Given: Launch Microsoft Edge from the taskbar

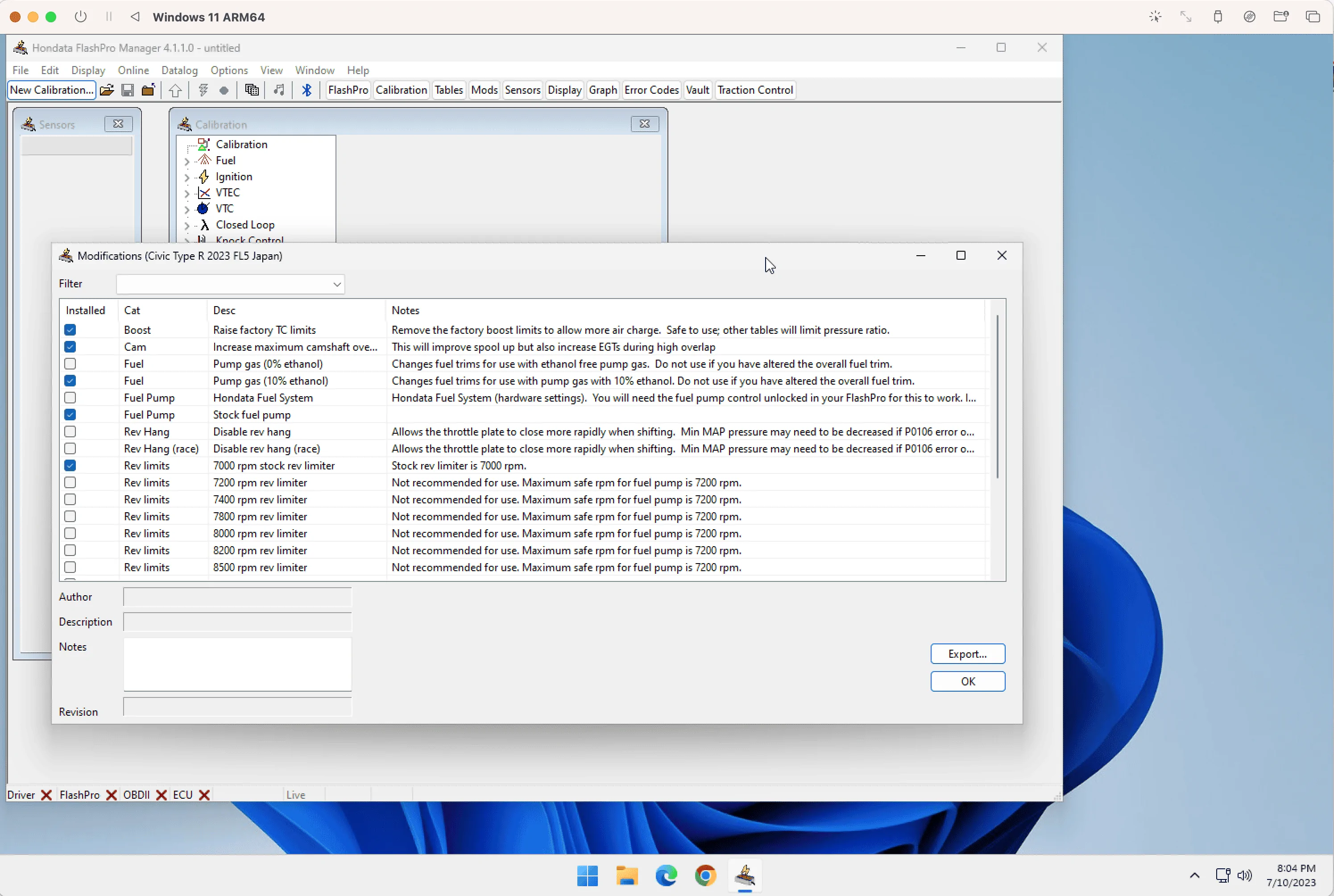Looking at the screenshot, I should click(x=666, y=875).
